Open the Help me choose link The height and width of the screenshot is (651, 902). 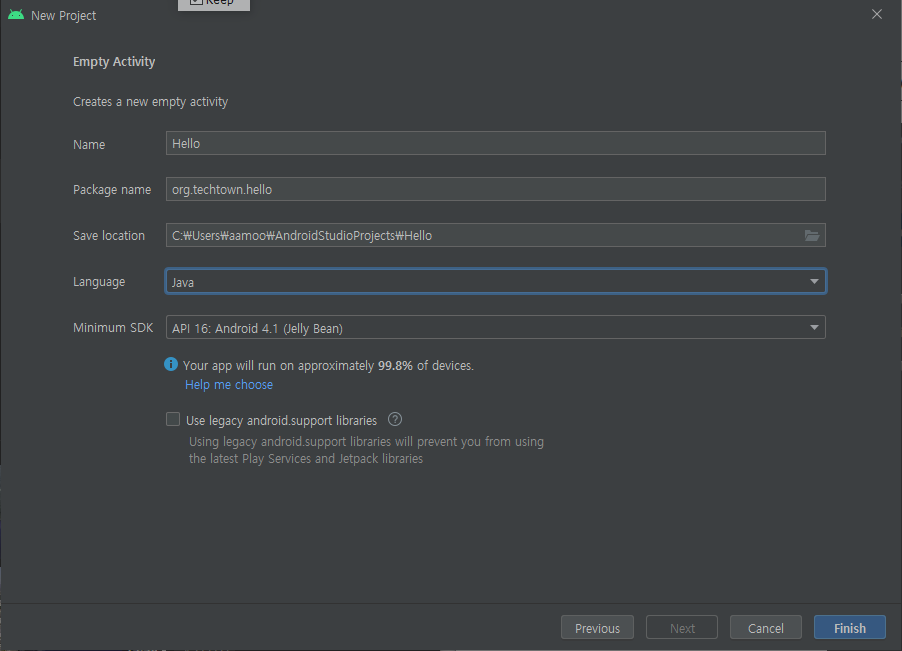click(229, 385)
